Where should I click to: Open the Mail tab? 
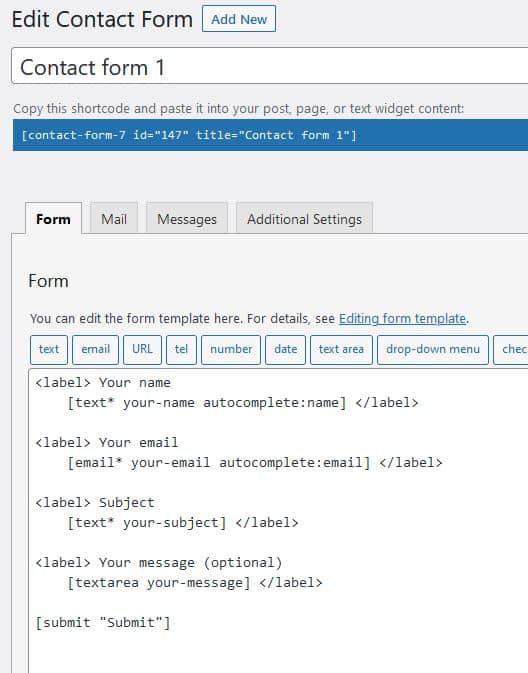pos(114,219)
